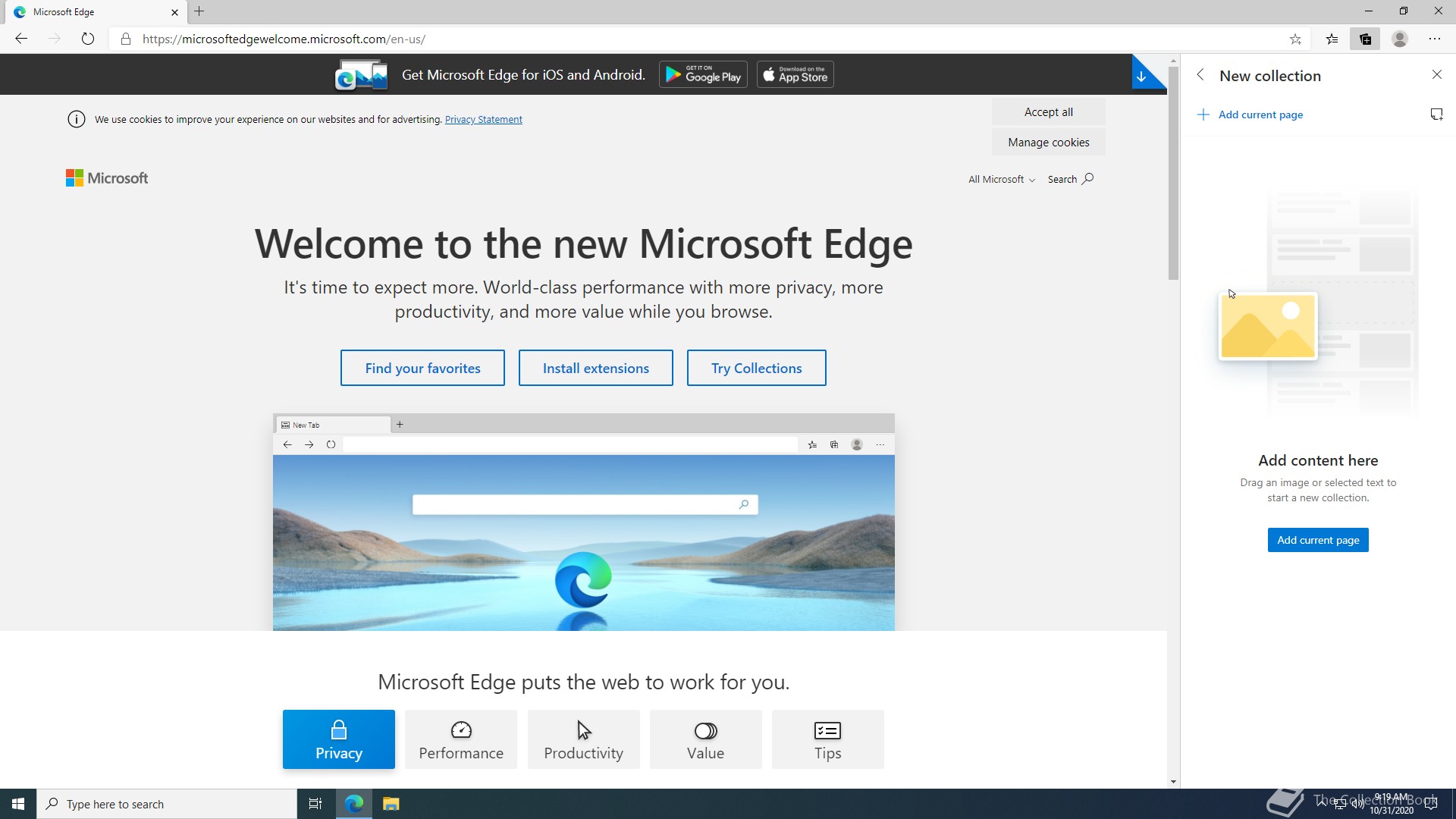1456x819 pixels.
Task: Close the Microsoft Edge tab
Action: click(174, 12)
